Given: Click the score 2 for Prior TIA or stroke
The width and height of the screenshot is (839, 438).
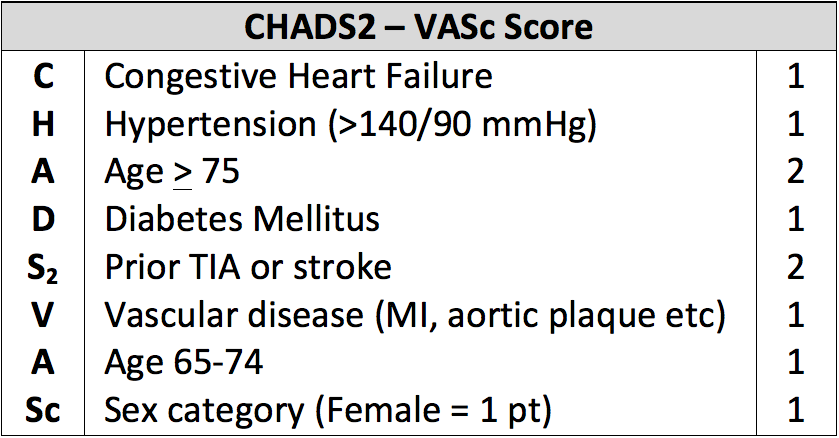Looking at the screenshot, I should pyautogui.click(x=796, y=267).
